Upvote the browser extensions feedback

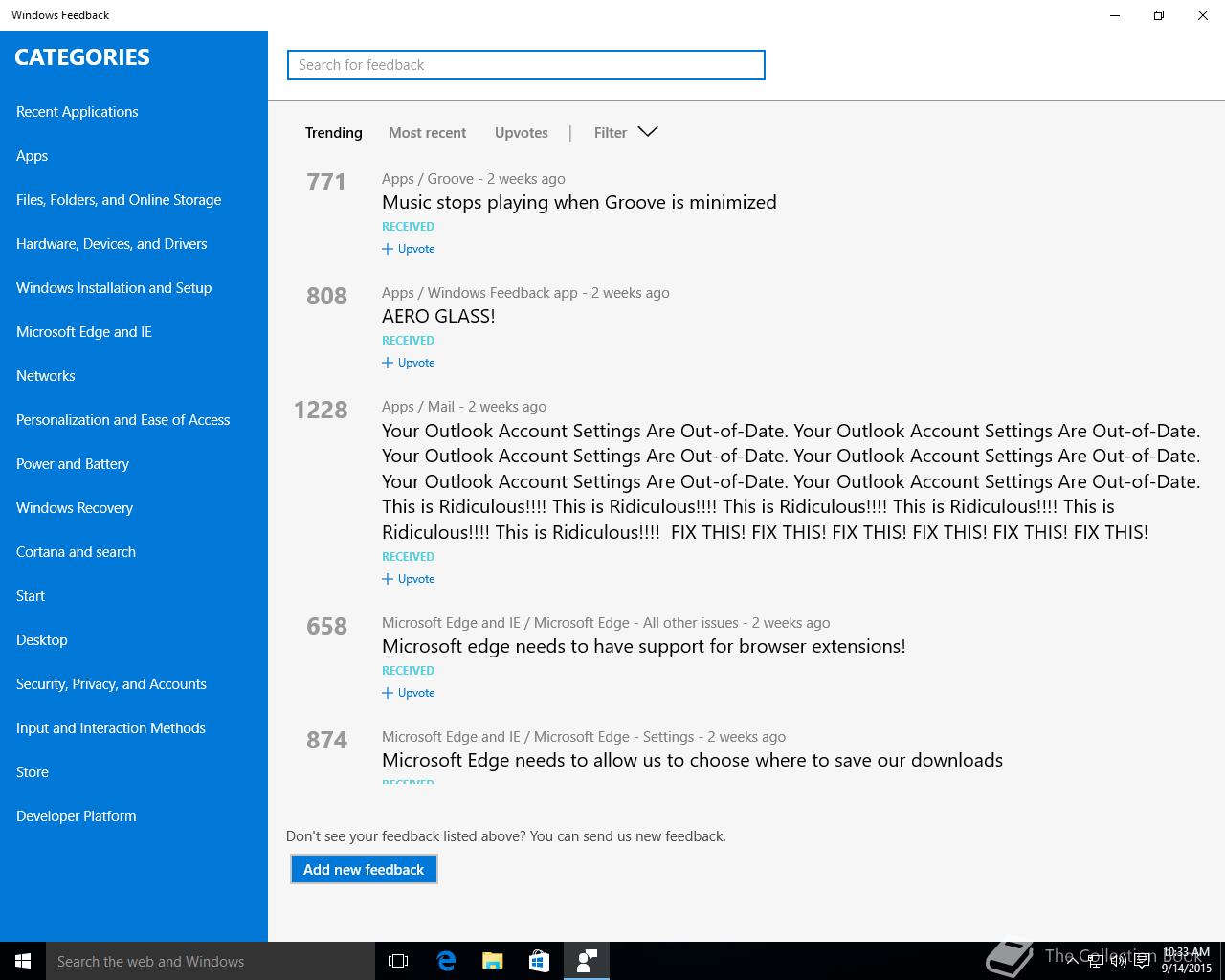tap(409, 693)
